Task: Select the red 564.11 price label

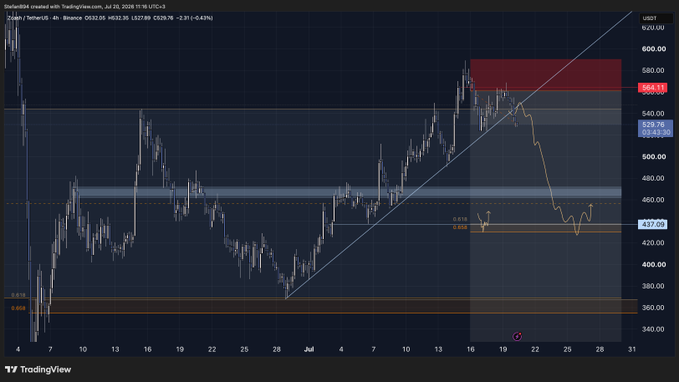Action: click(x=653, y=88)
